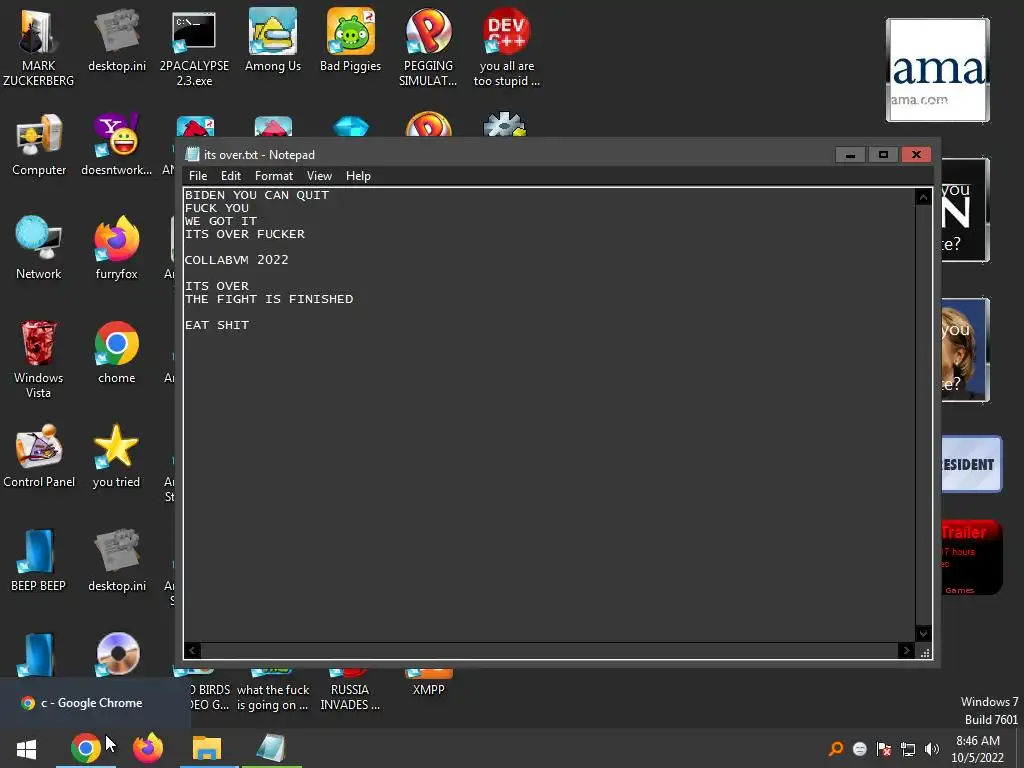Click the red Trailer gadget

coord(971,557)
